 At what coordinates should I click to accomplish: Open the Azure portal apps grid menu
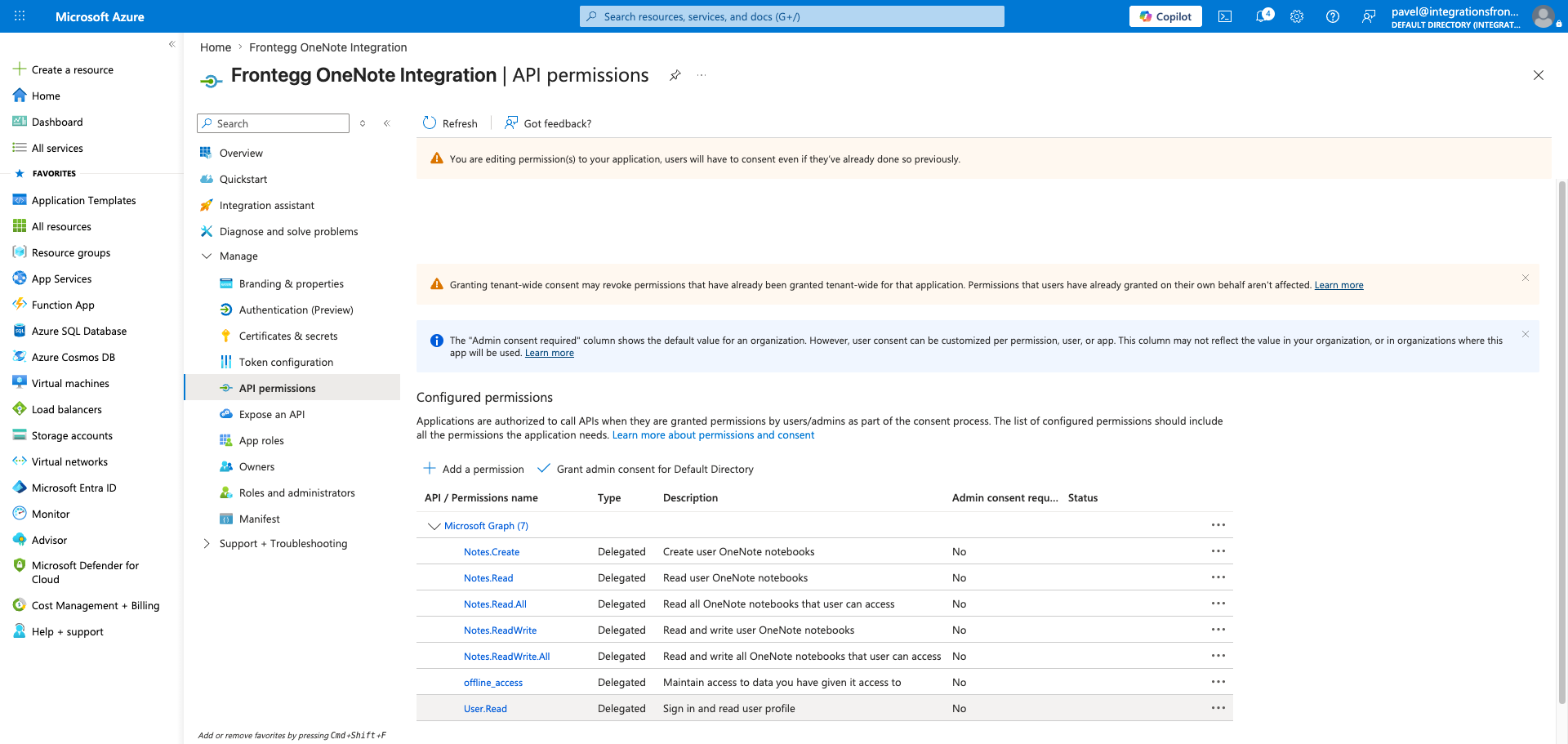coord(20,16)
